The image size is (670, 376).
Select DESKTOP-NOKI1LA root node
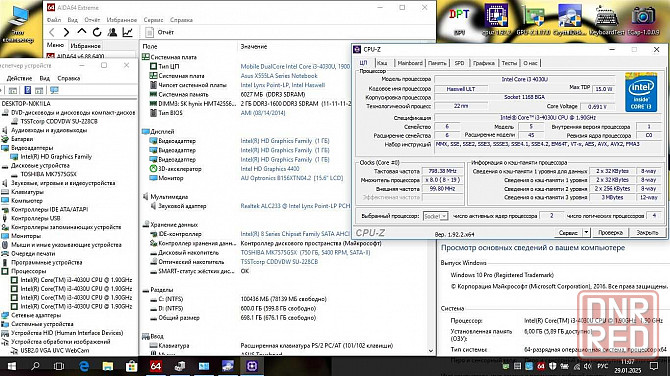26,103
